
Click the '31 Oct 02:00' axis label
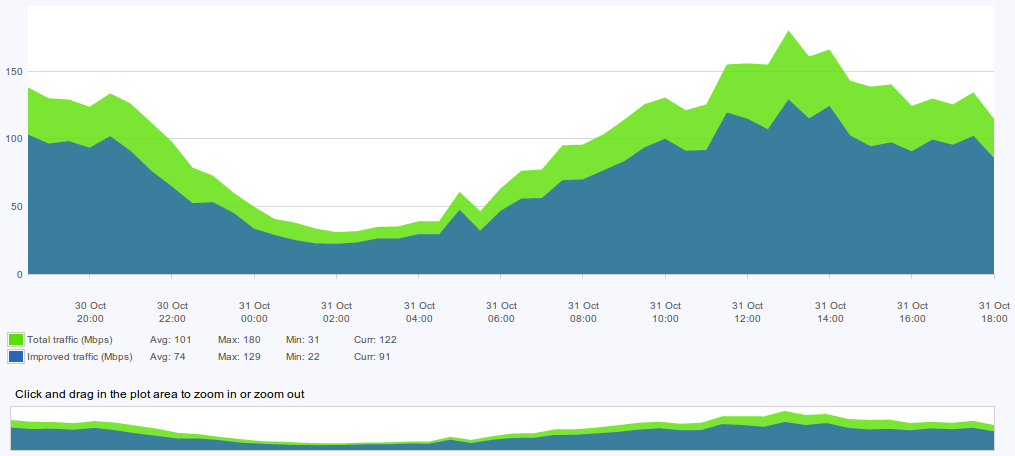(337, 312)
